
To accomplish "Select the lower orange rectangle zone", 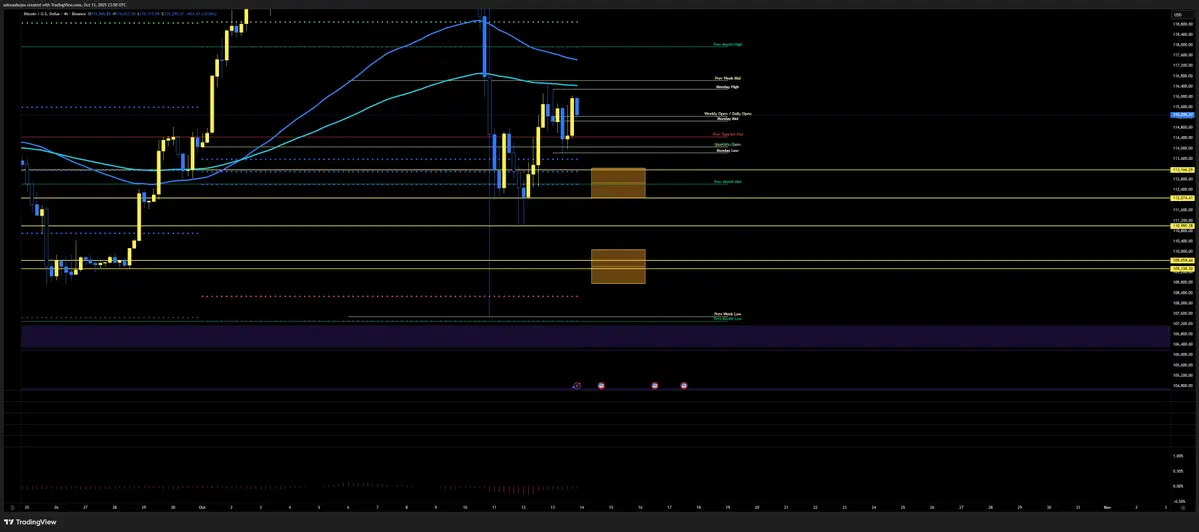I will pos(618,267).
